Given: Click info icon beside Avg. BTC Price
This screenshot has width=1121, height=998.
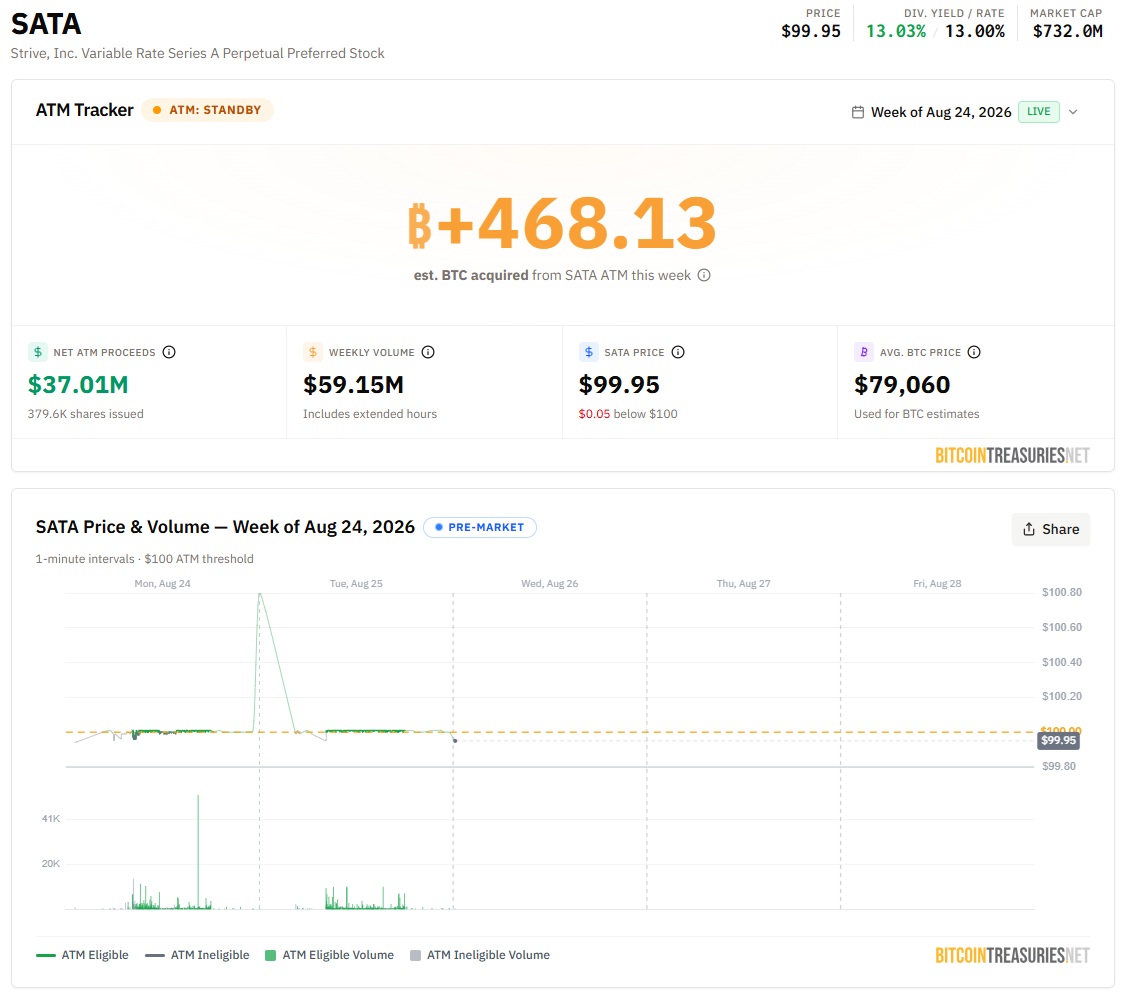Looking at the screenshot, I should tap(974, 352).
